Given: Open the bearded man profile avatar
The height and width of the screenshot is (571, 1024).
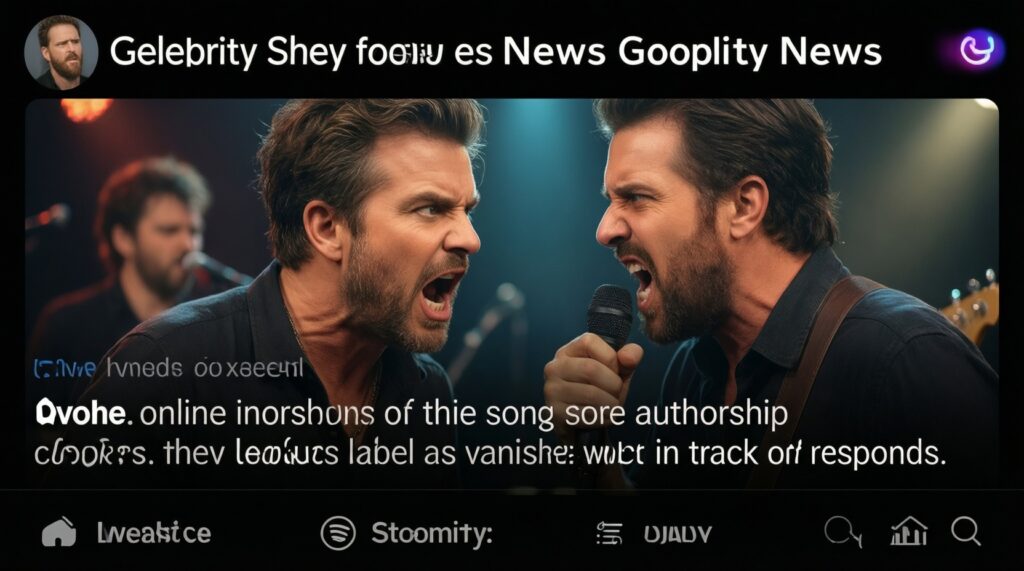Looking at the screenshot, I should [x=61, y=52].
